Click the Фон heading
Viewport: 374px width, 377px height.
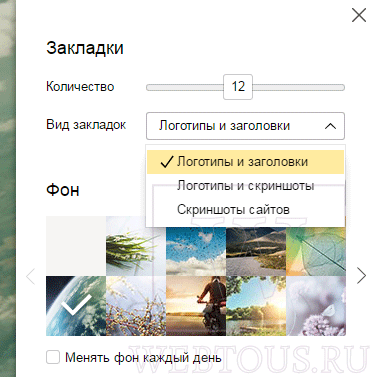[63, 190]
